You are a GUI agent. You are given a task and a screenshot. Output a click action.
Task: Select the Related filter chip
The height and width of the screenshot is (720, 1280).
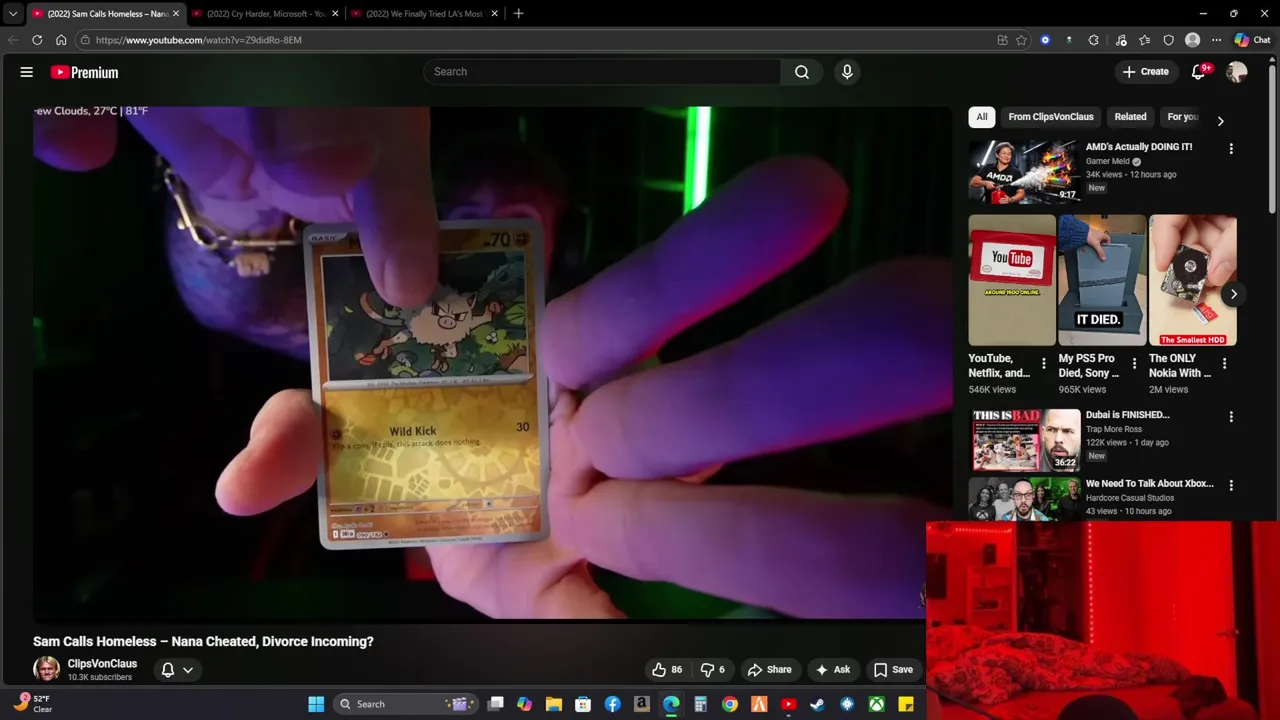pos(1130,117)
